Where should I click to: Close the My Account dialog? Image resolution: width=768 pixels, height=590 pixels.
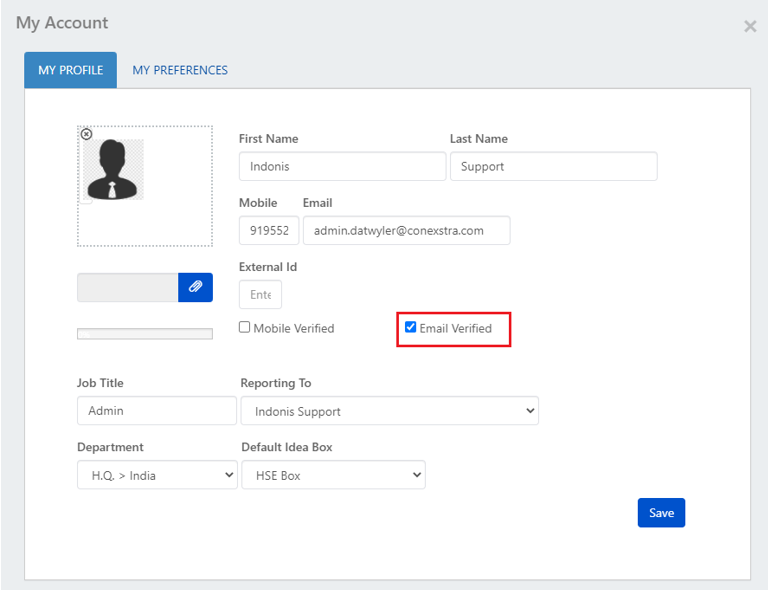pos(749,26)
